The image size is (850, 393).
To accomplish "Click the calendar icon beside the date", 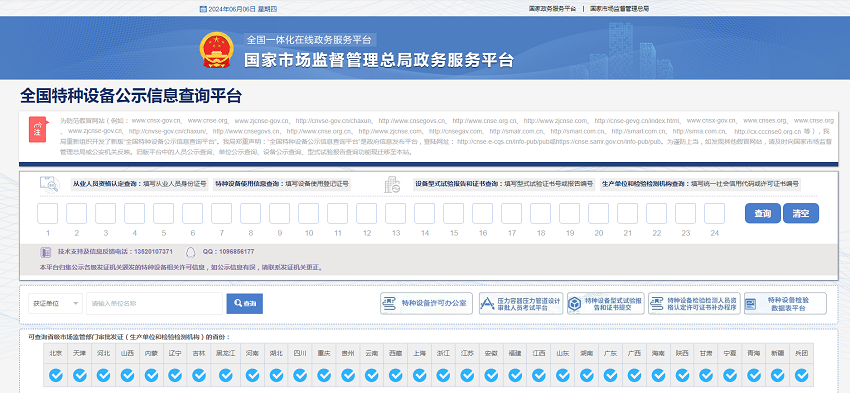I will [x=203, y=9].
